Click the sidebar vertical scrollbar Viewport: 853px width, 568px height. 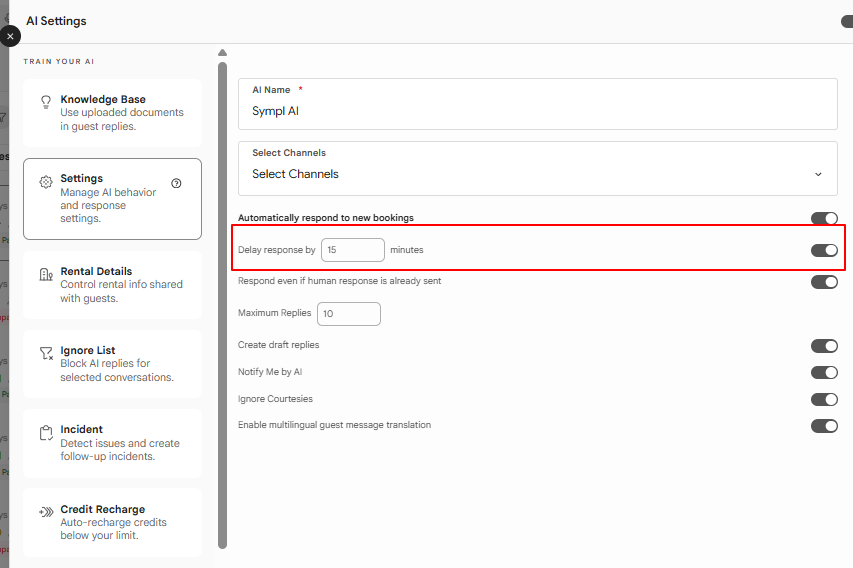(222, 306)
